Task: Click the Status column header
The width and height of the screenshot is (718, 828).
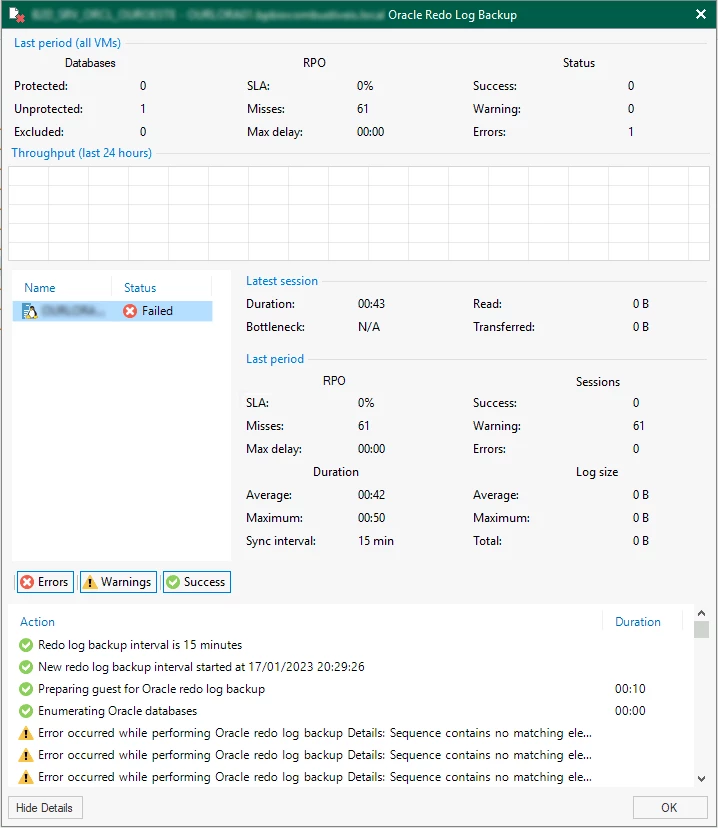Action: [140, 288]
